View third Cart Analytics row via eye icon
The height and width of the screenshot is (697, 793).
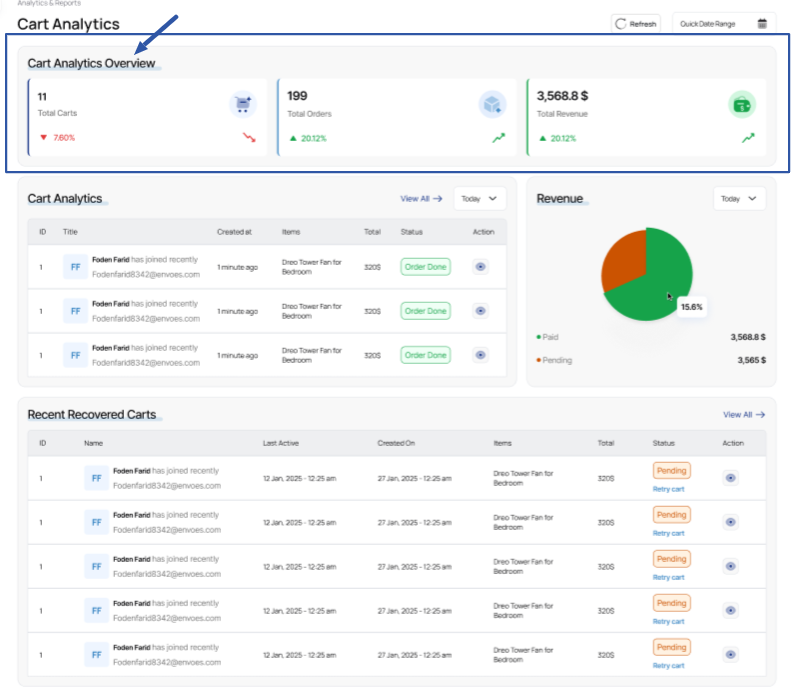(481, 355)
